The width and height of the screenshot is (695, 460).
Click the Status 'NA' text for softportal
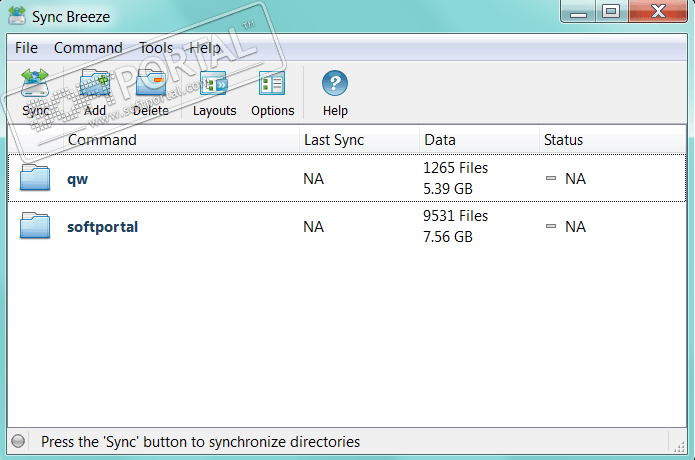(575, 227)
